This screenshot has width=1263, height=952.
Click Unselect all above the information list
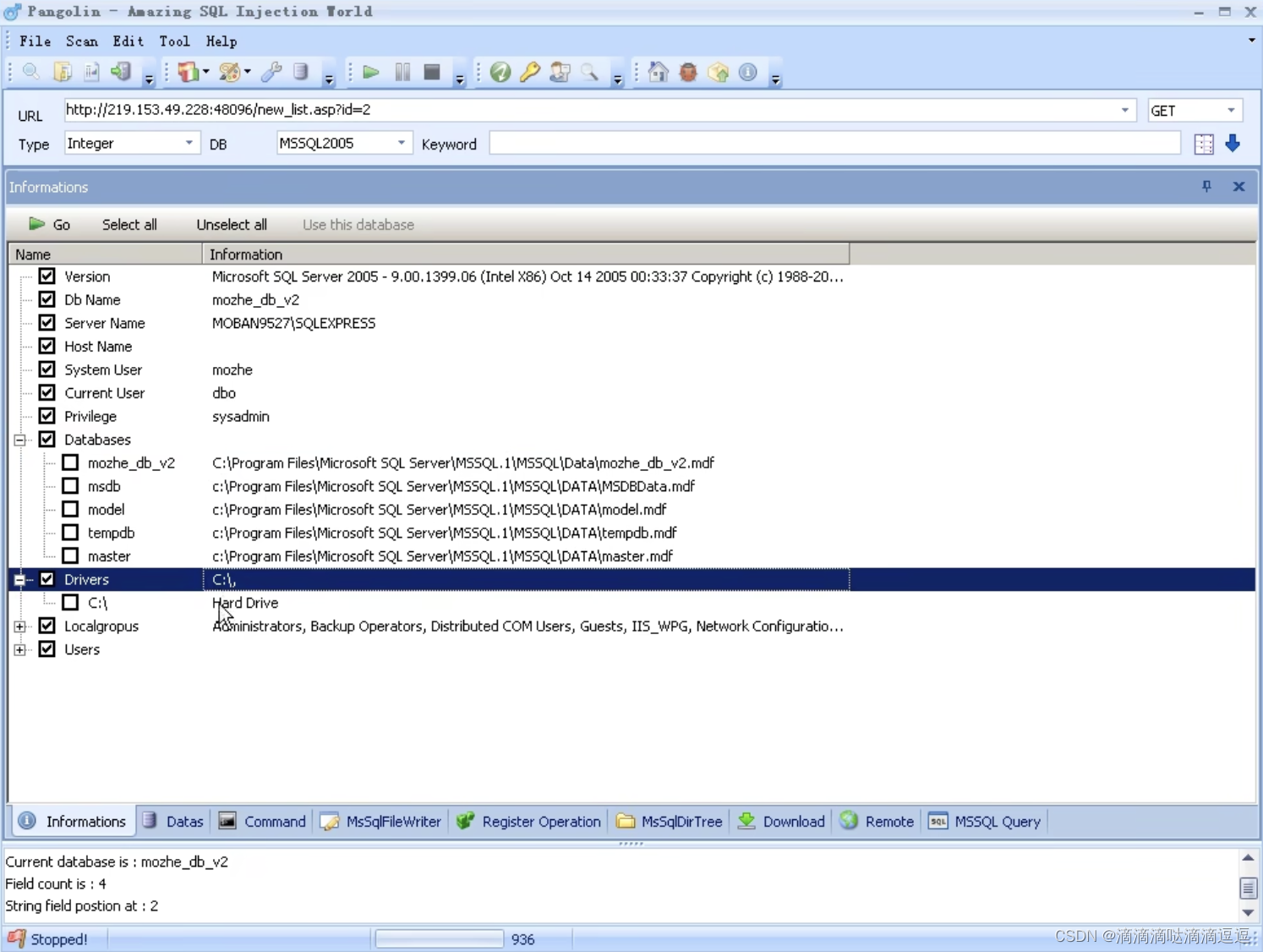231,224
